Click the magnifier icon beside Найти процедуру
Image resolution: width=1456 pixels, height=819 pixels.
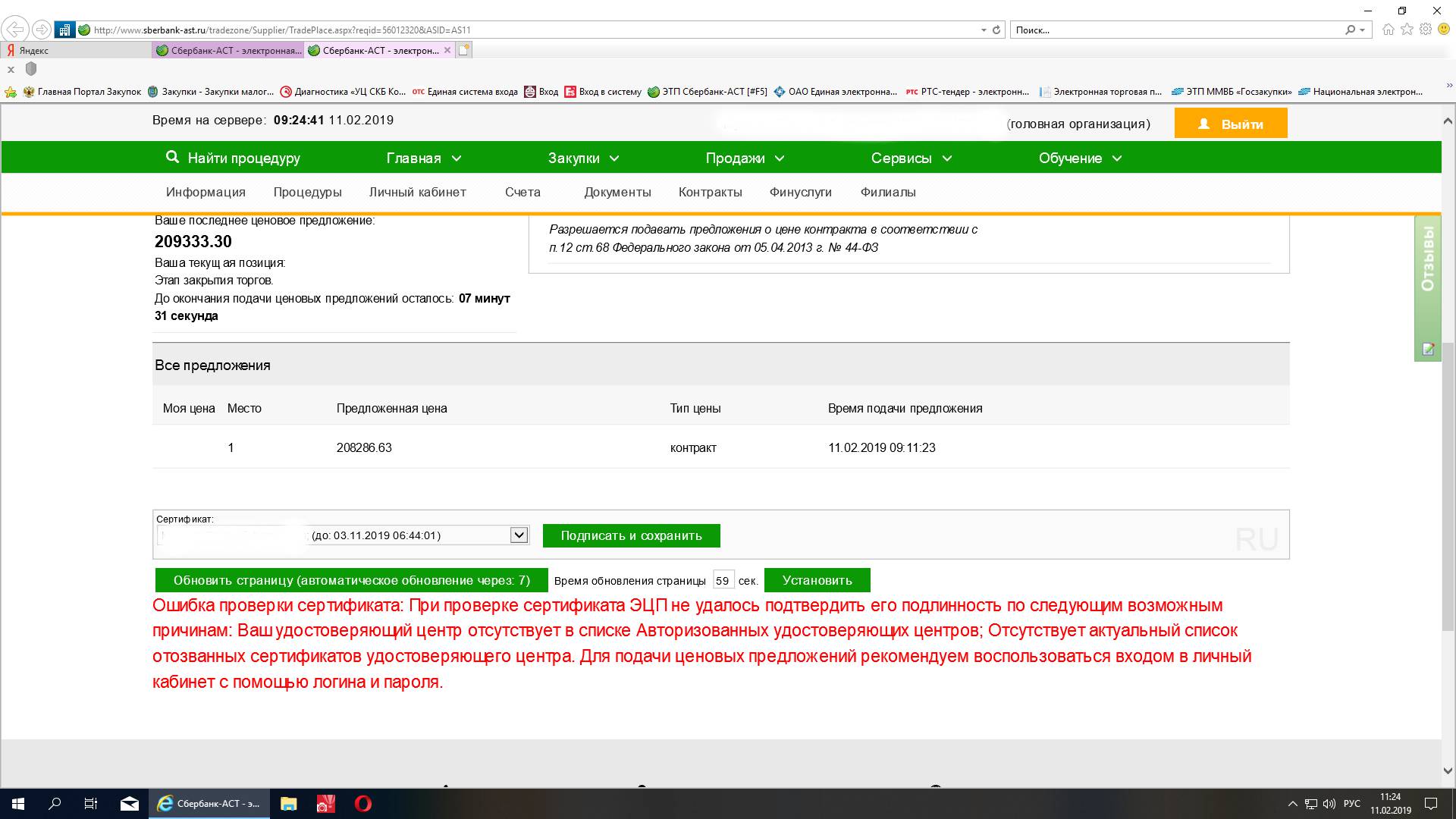point(172,157)
